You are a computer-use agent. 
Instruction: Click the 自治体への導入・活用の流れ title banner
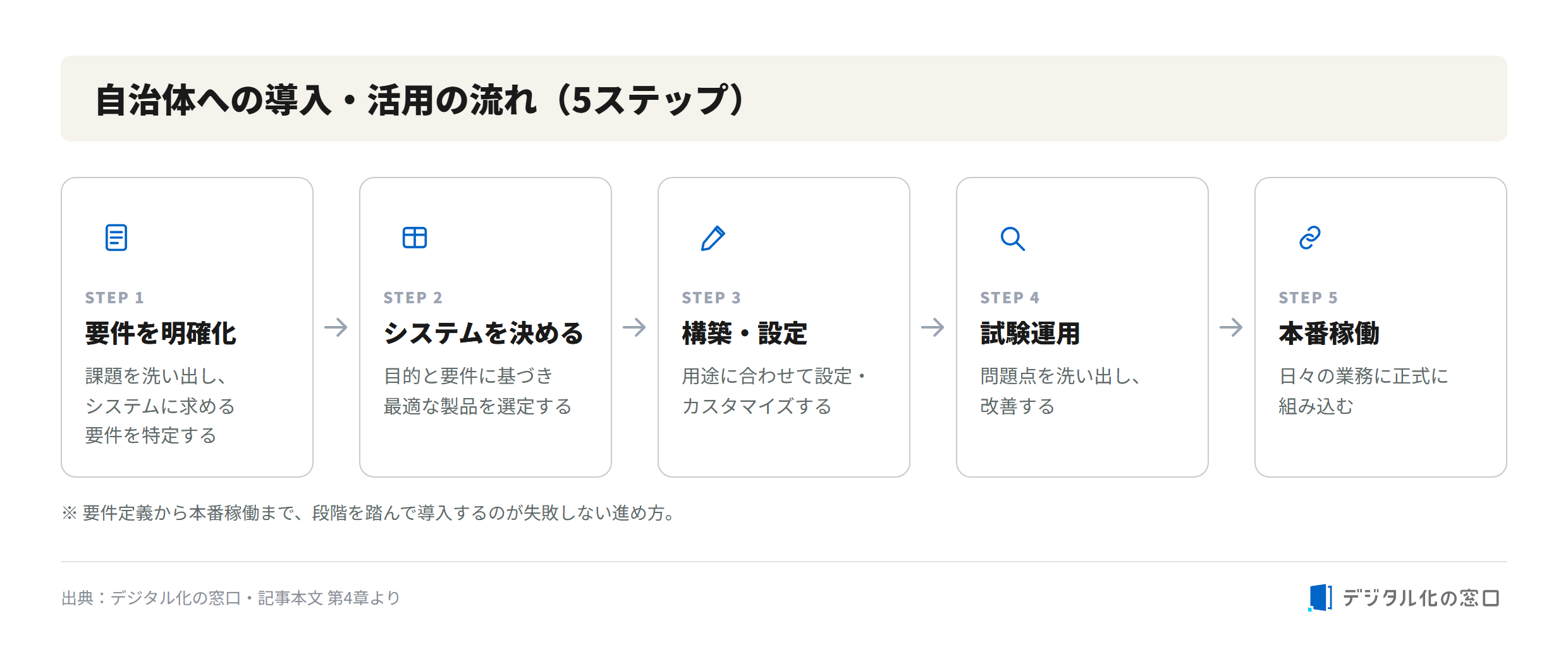[x=784, y=99]
